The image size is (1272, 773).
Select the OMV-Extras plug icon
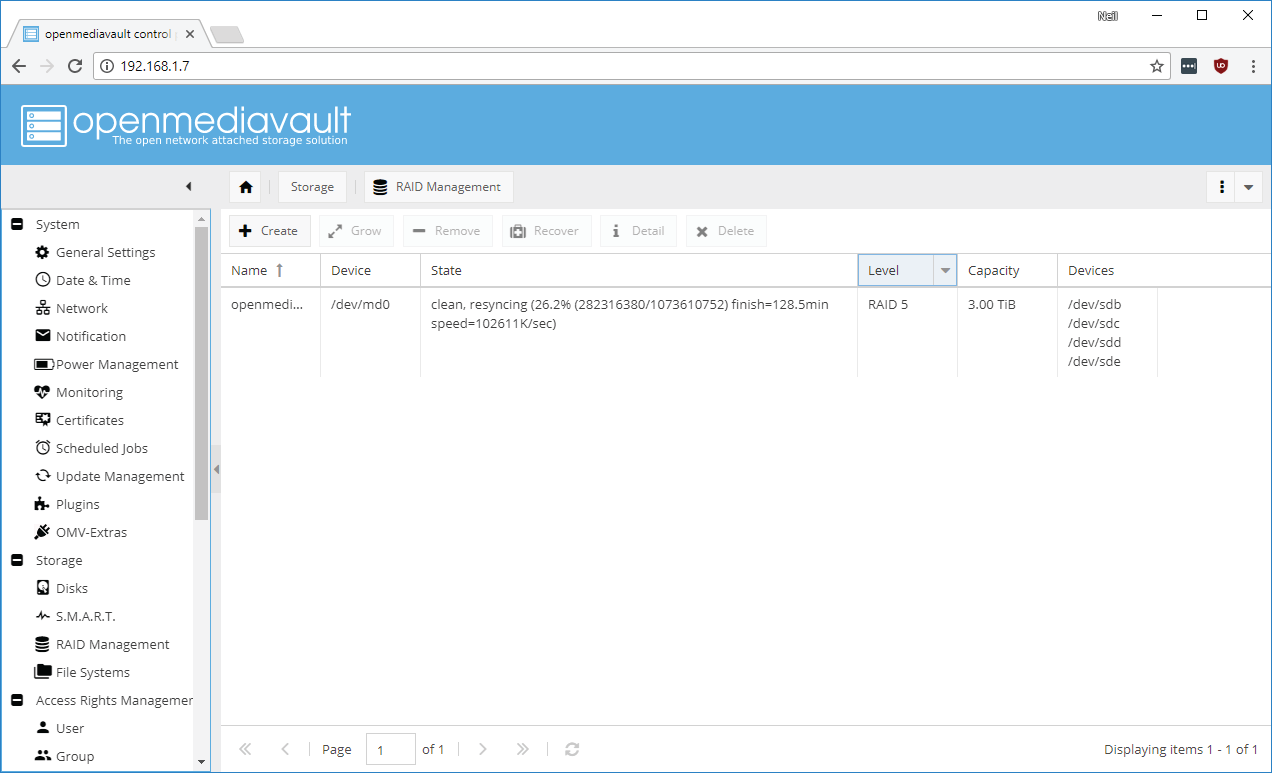click(42, 532)
